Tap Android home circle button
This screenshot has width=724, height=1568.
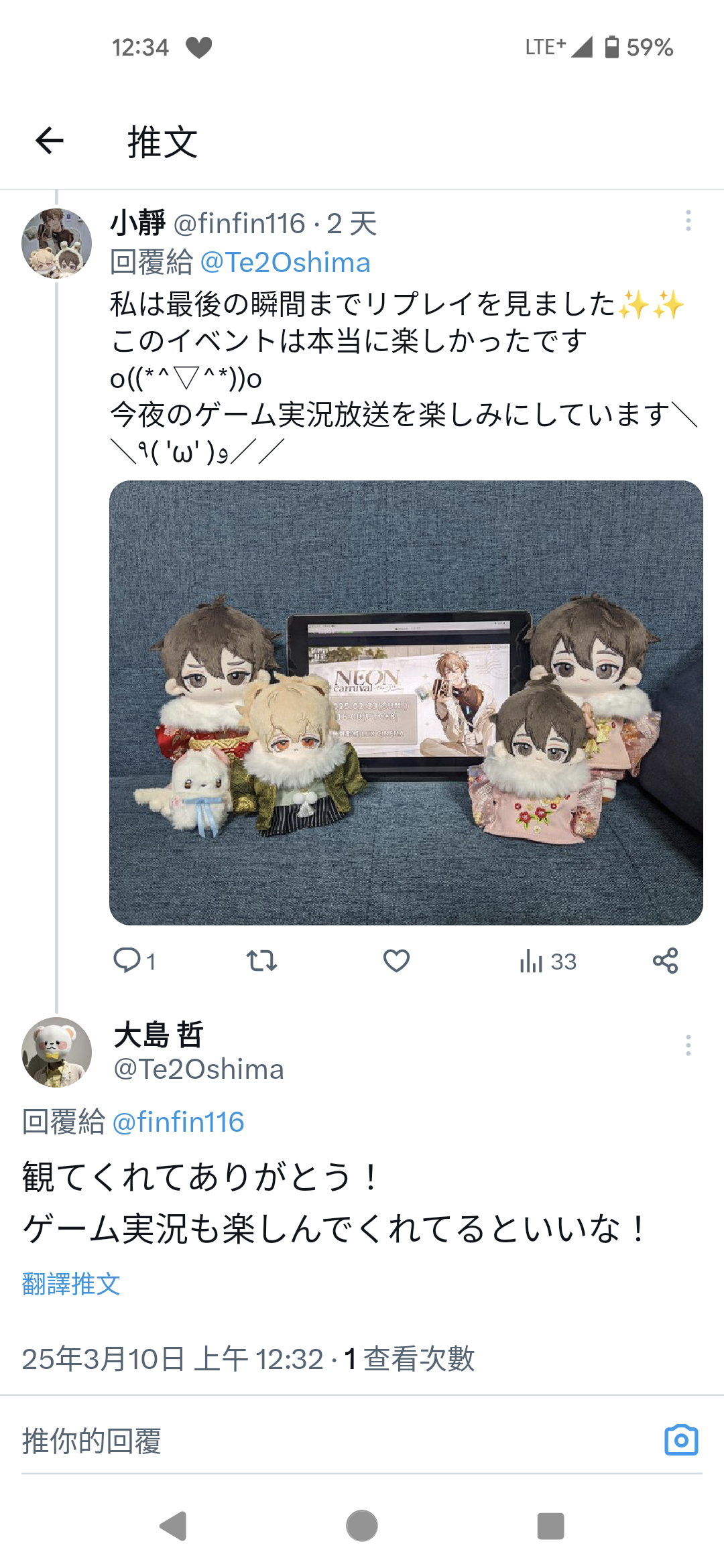(362, 1526)
